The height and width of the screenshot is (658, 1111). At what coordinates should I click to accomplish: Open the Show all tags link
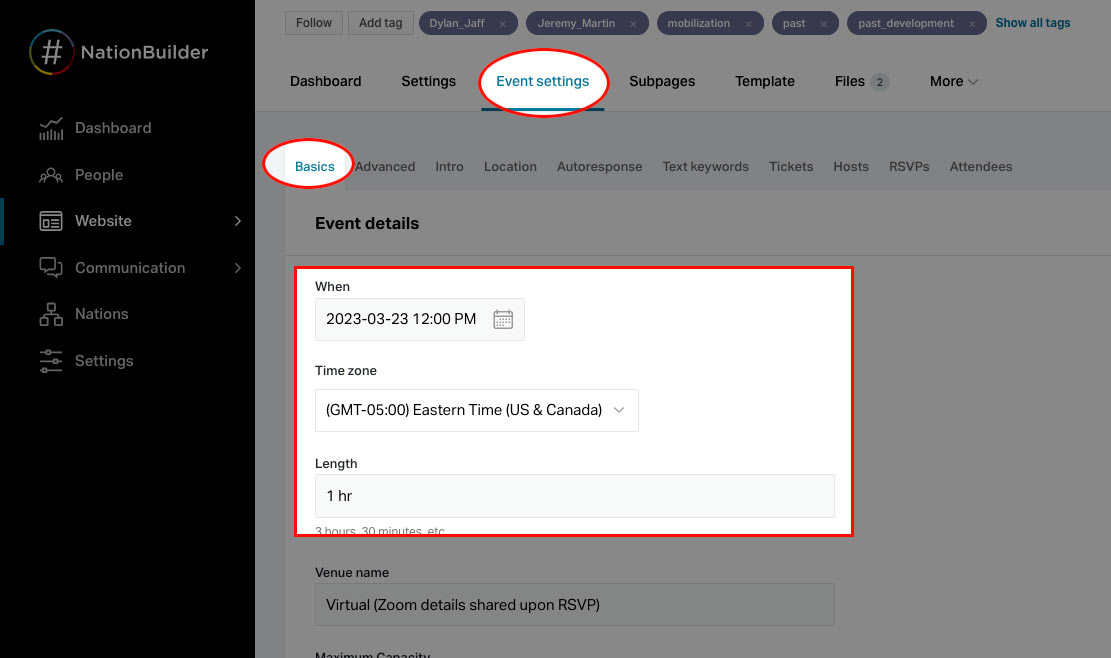[x=1032, y=22]
